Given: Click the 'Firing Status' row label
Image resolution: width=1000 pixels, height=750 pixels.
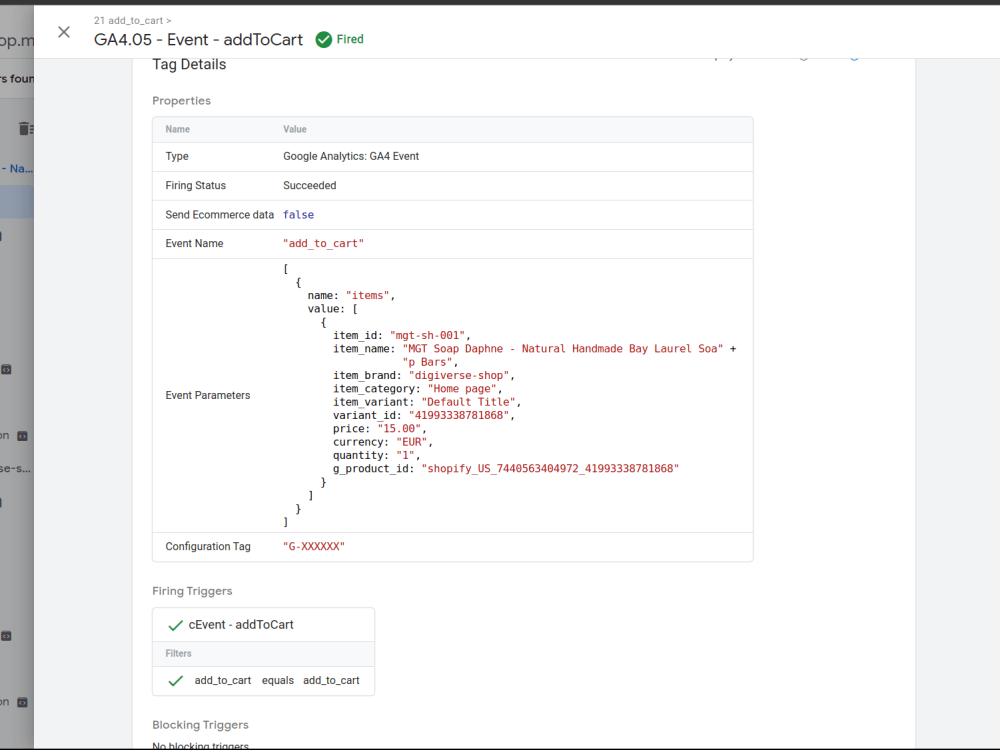Looking at the screenshot, I should coord(195,186).
